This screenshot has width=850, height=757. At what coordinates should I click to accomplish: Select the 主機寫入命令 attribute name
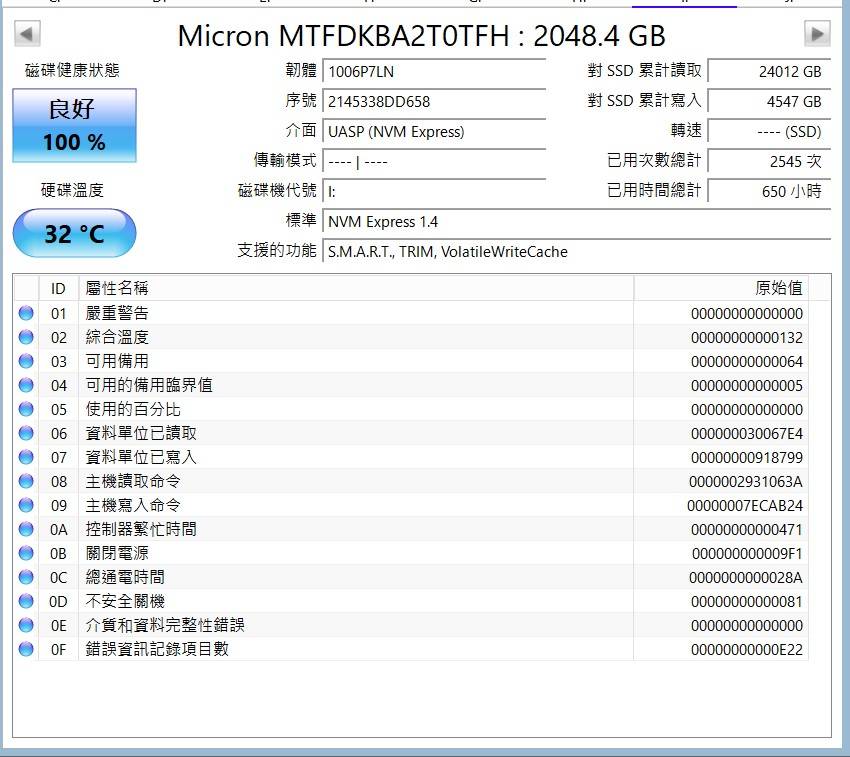(x=133, y=505)
